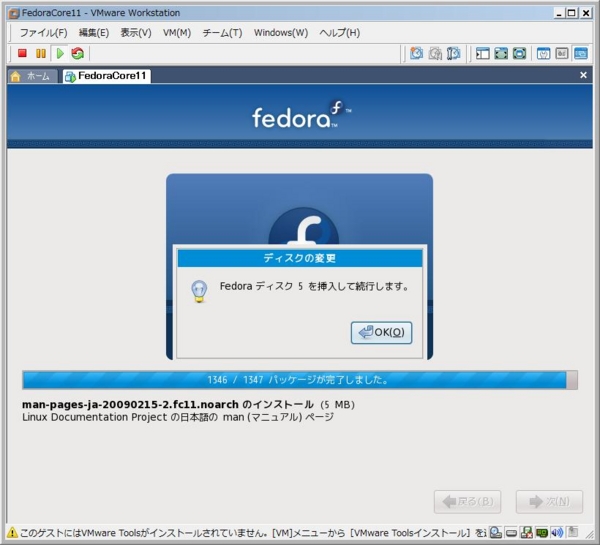The image size is (600, 545).
Task: Open the Snapshot Manager wrench icon
Action: 453,53
